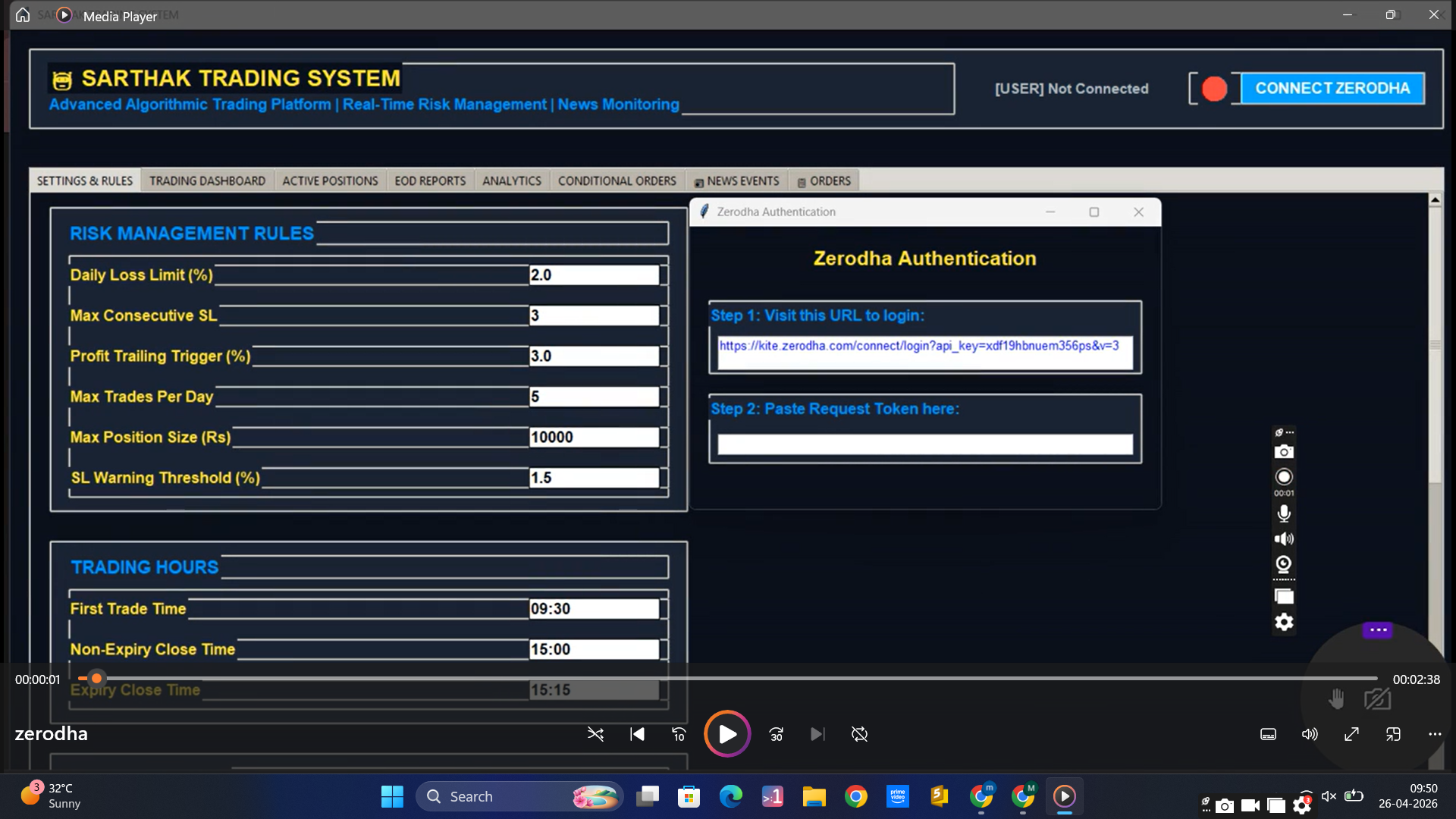Viewport: 1456px width, 819px height.
Task: Take screenshot with floating recorder camera icon
Action: 1284,452
